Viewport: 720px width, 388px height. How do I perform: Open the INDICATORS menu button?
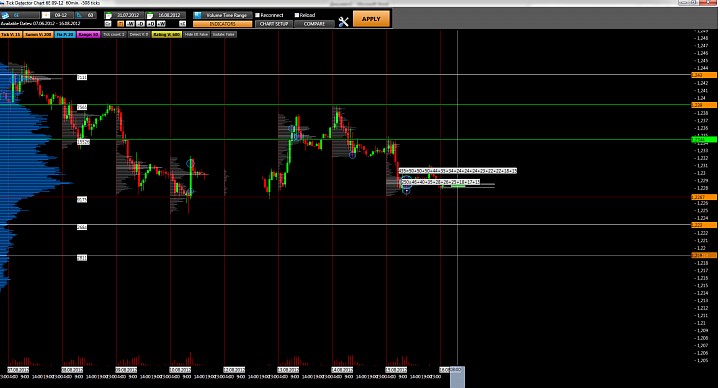[222, 24]
